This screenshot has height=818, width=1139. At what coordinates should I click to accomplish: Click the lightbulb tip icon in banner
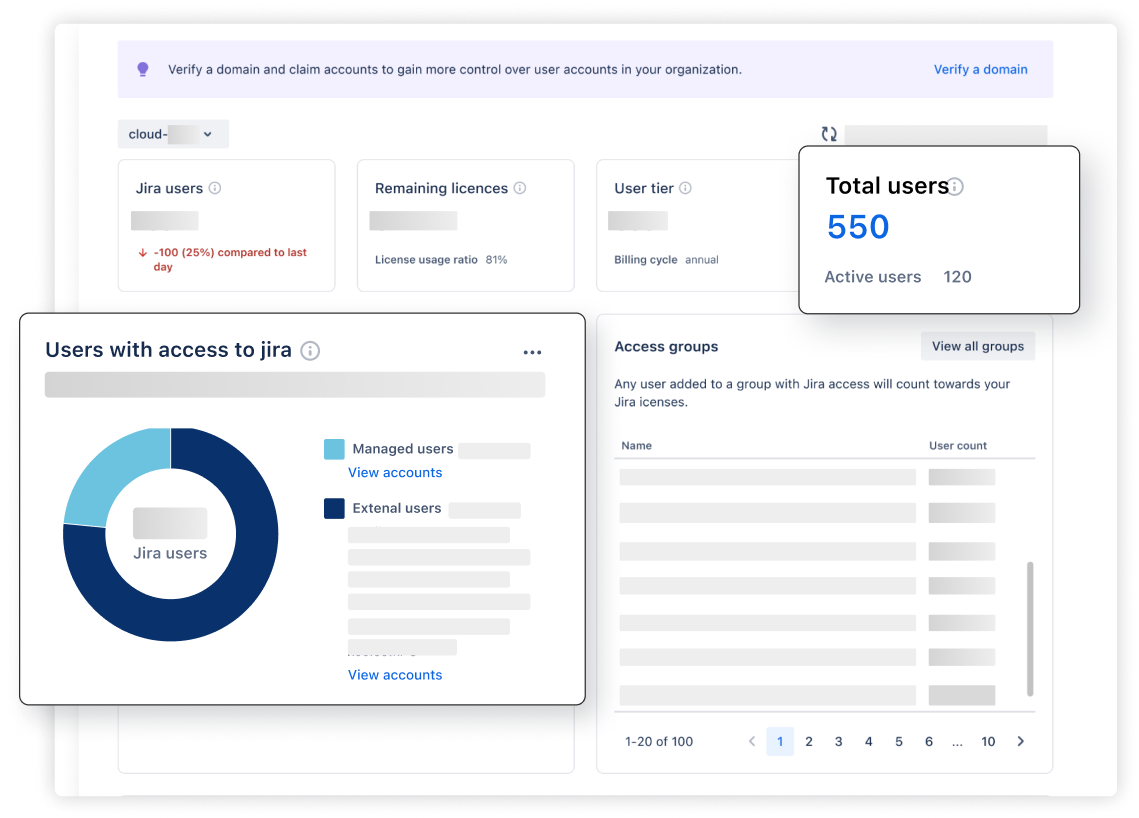pos(143,69)
